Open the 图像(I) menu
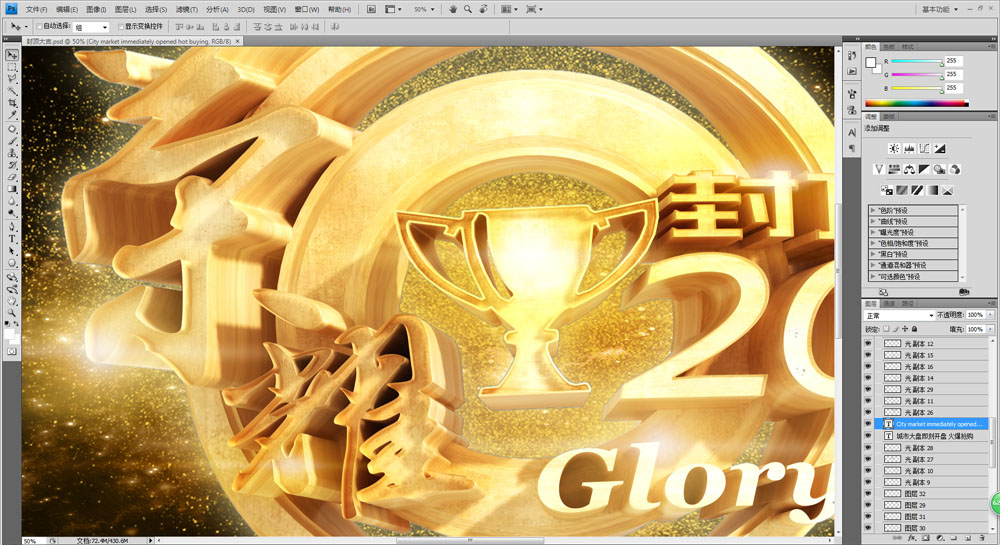 96,10
